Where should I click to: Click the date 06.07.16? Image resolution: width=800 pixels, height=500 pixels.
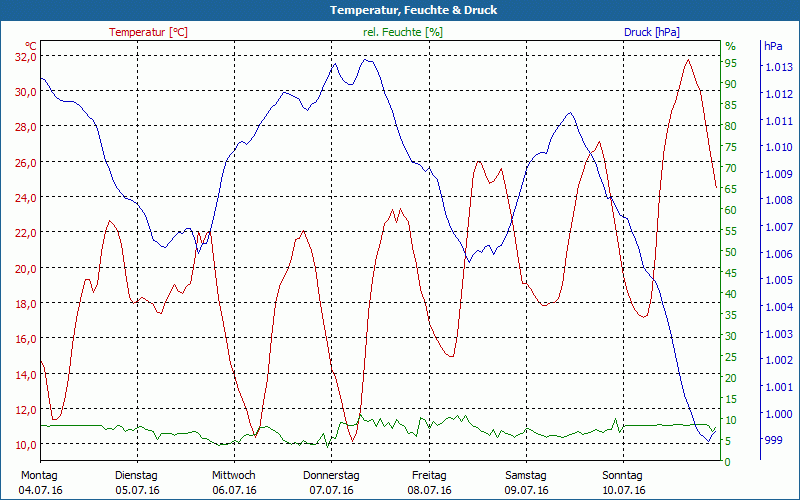pyautogui.click(x=235, y=491)
